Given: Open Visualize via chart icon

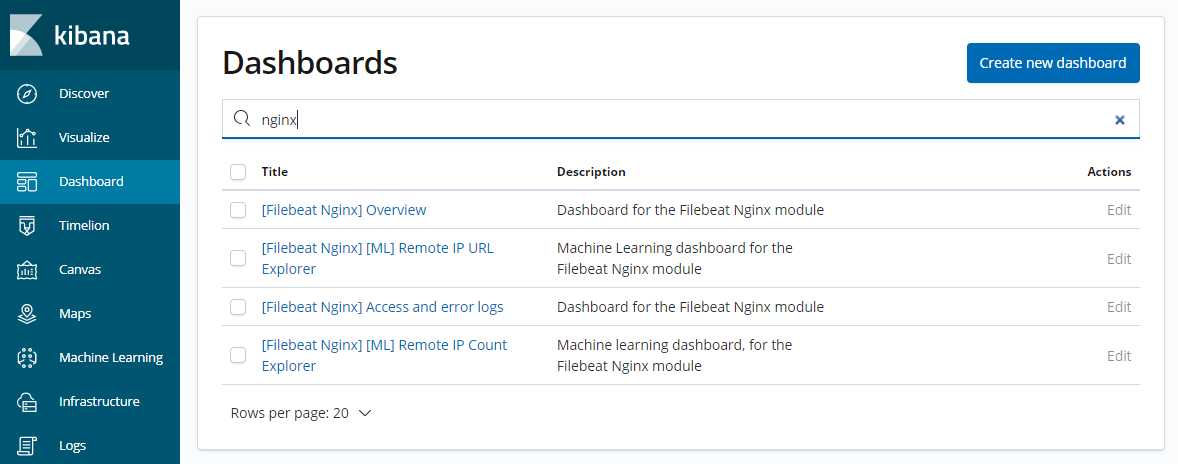Looking at the screenshot, I should (x=27, y=137).
